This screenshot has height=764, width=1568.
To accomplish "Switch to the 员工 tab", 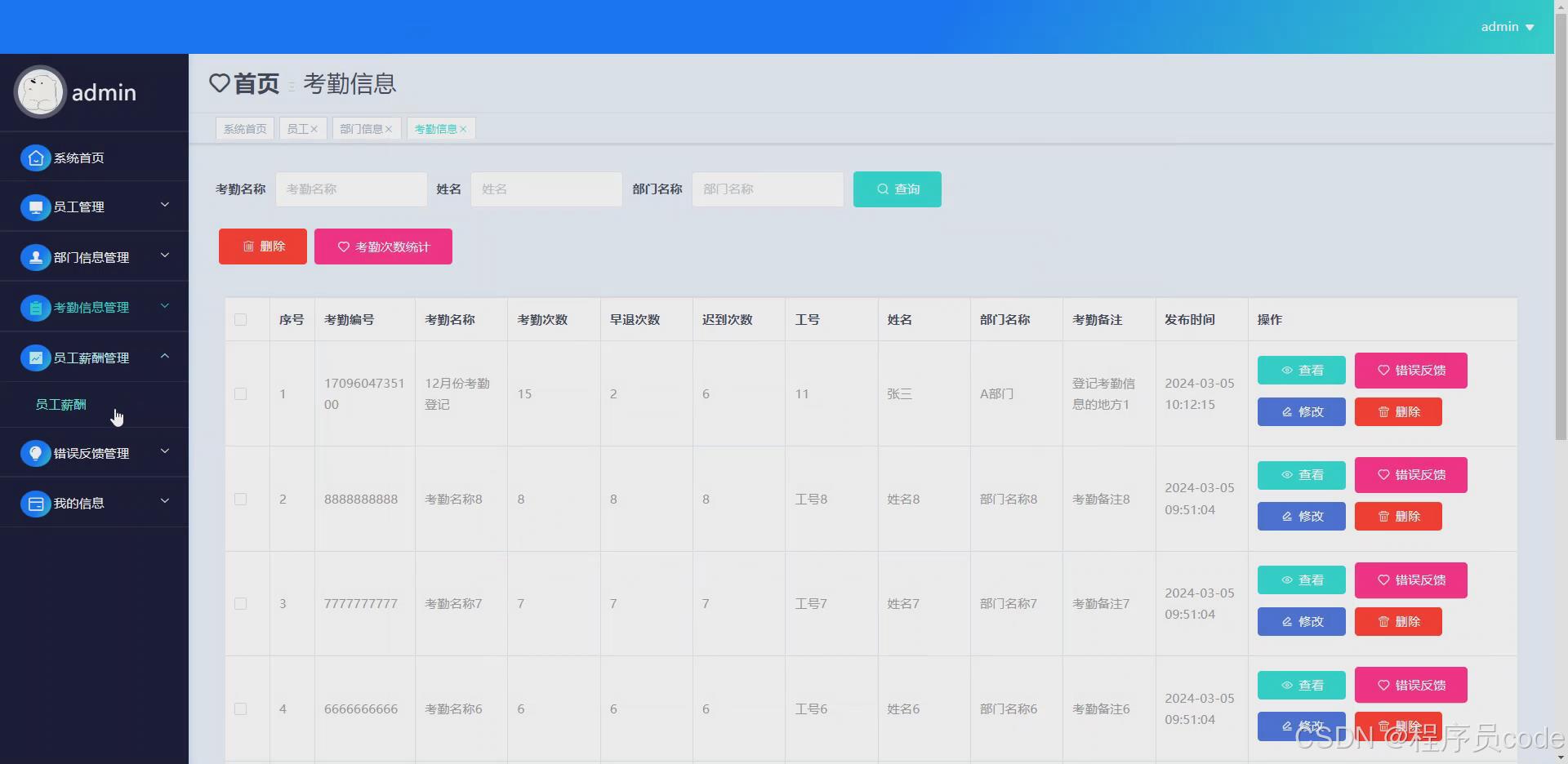I will point(297,128).
